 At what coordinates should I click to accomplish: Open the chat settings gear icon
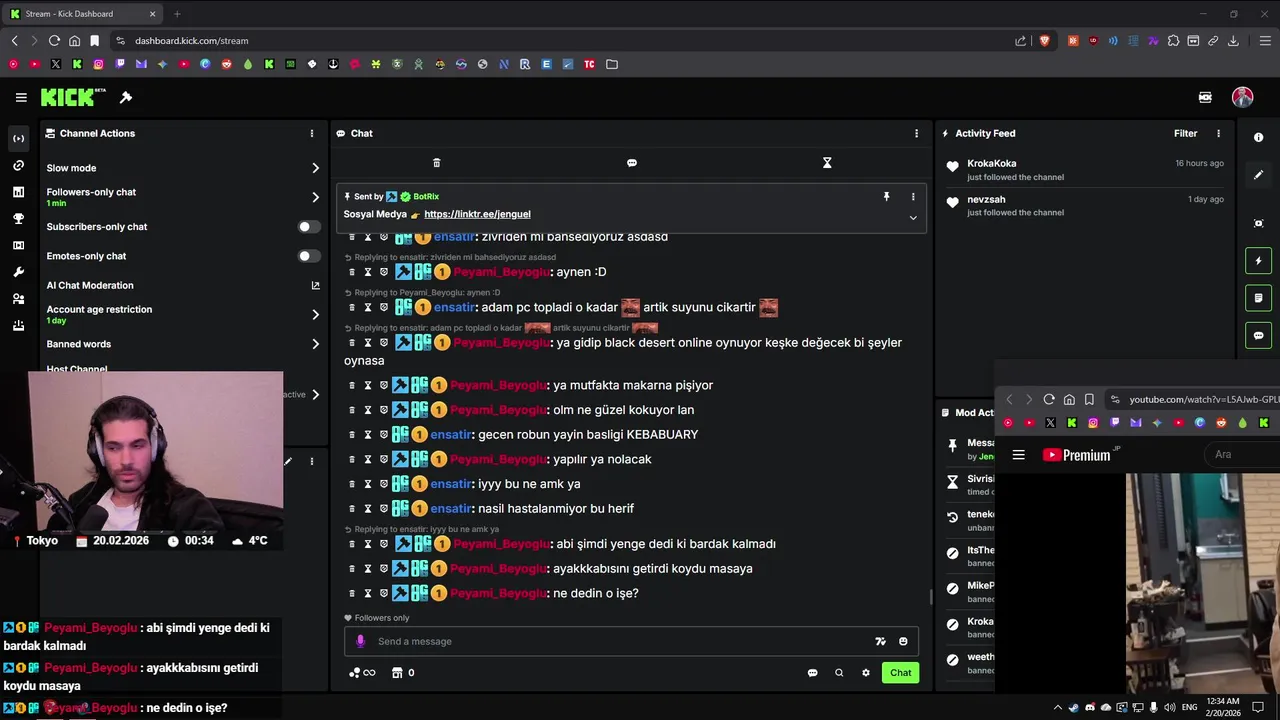click(866, 673)
